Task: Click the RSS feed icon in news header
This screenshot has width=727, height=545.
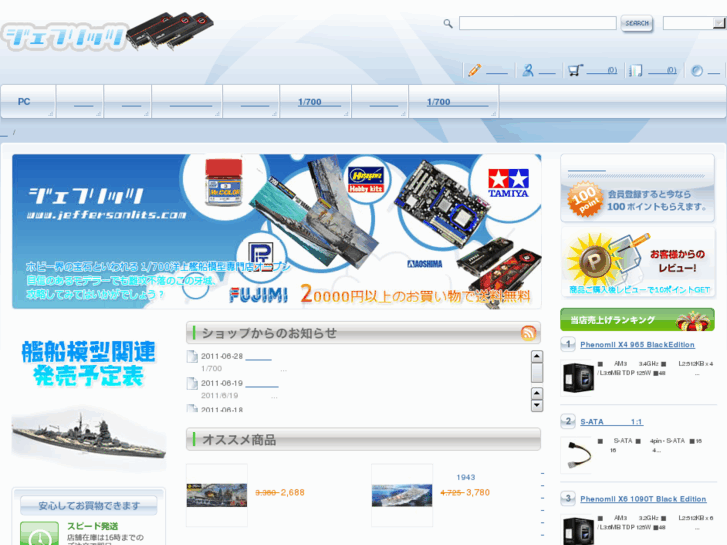Action: coord(529,333)
